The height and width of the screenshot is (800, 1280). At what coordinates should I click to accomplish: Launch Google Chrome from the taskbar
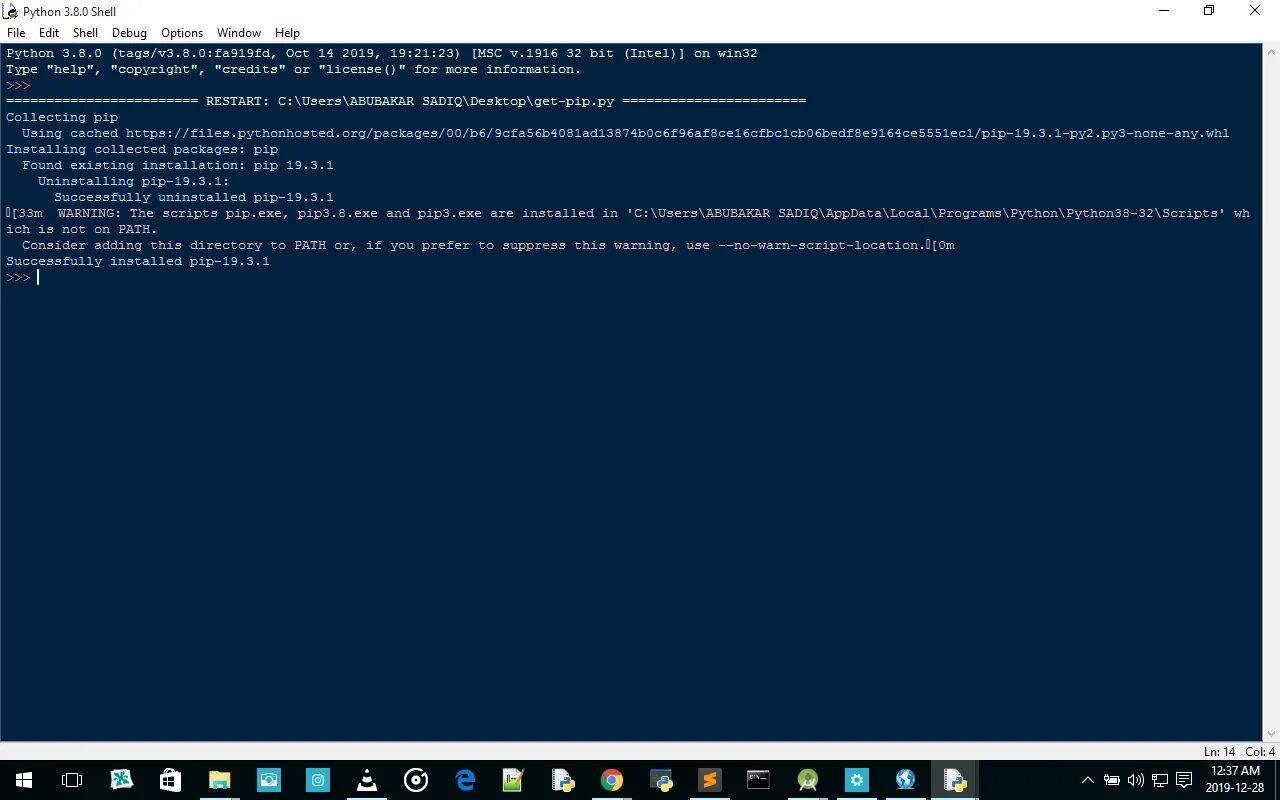612,780
